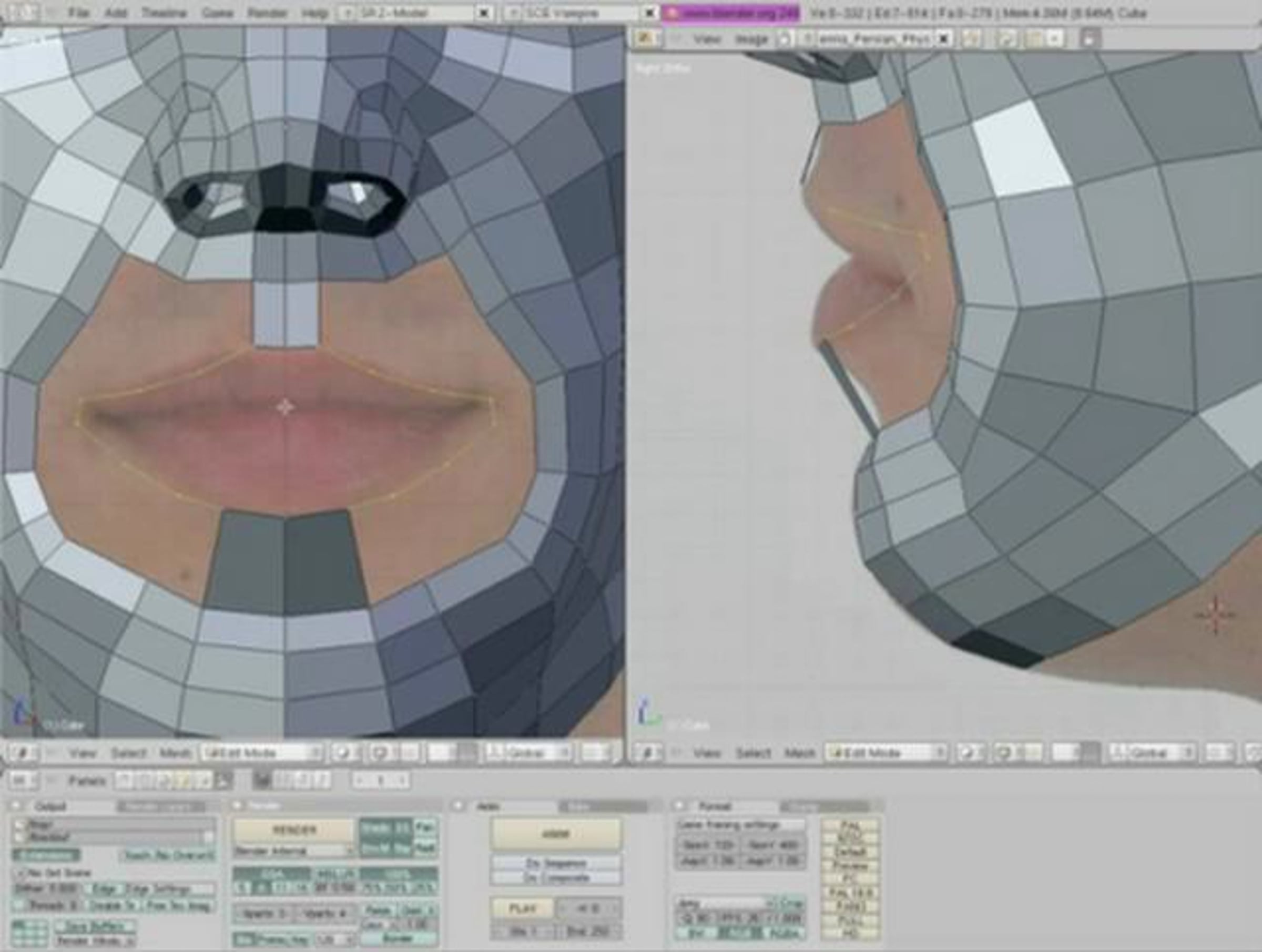Open the Select menu of the left 3D view
Viewport: 1262px width, 952px height.
[128, 753]
